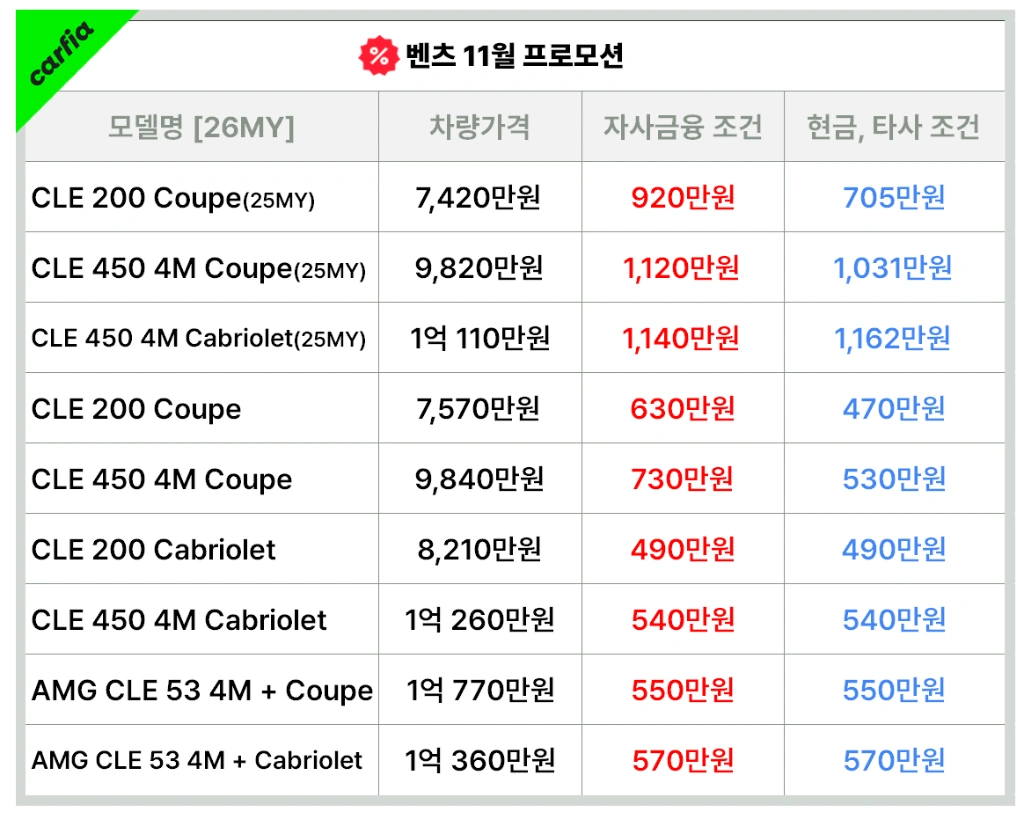
Task: Click the 현금, 타사 조건 column header
Action: tap(894, 127)
